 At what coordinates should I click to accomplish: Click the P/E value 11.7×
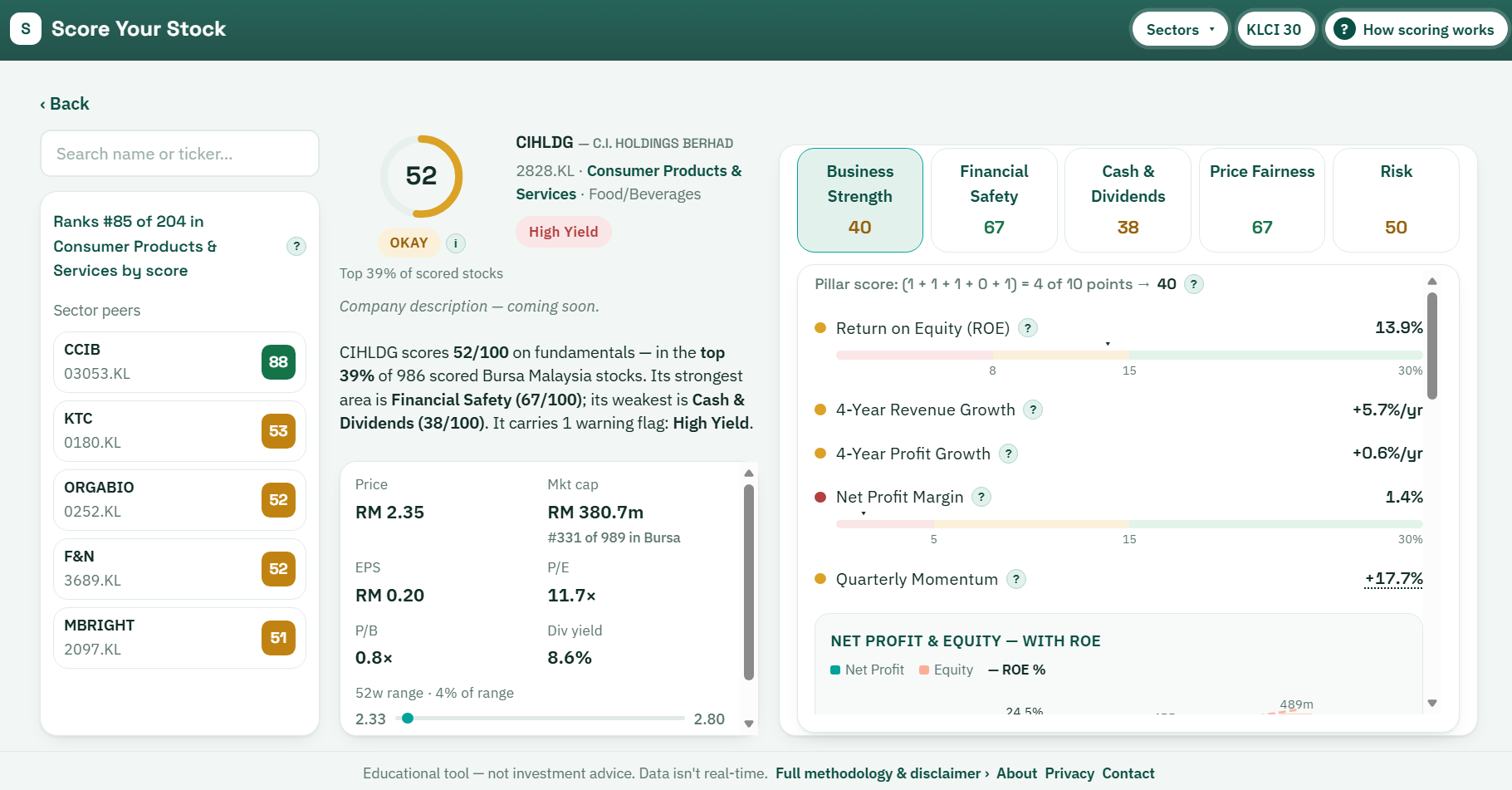[x=572, y=596]
